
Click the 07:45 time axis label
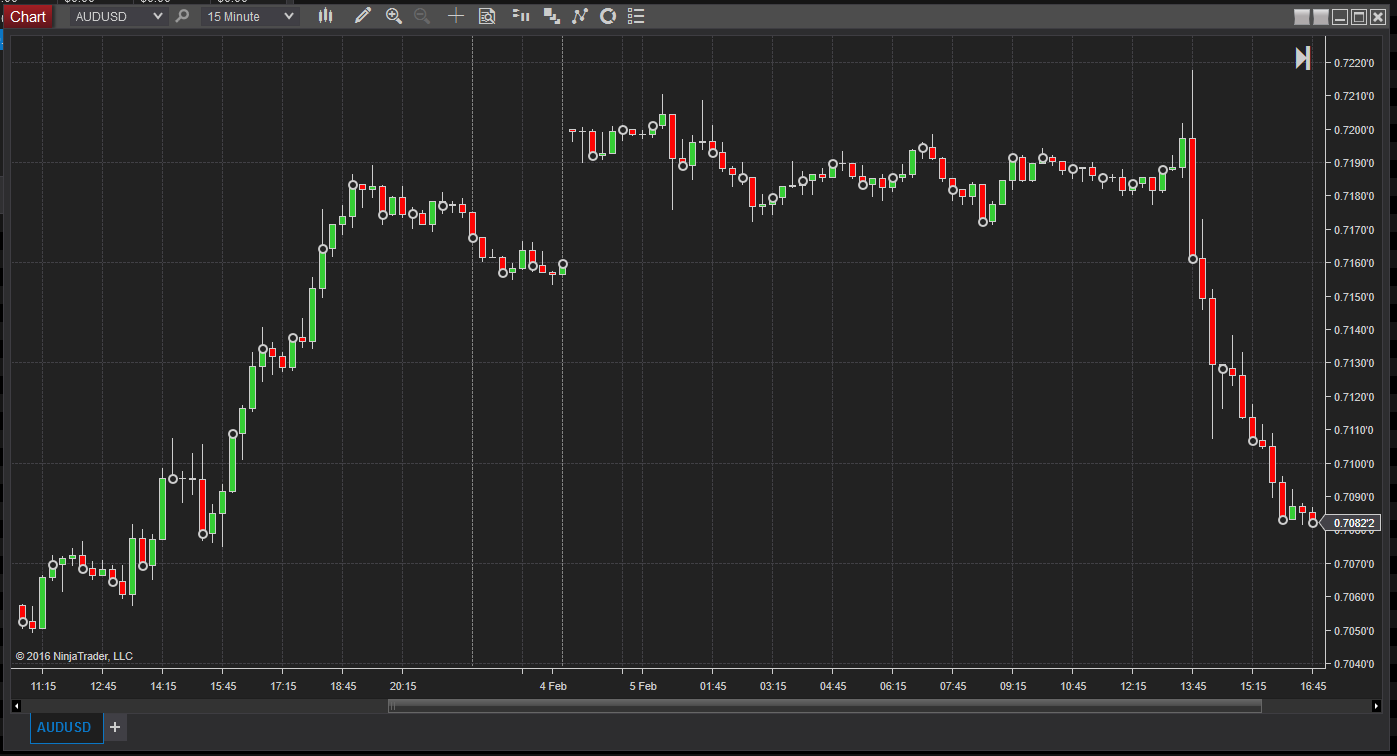click(953, 686)
